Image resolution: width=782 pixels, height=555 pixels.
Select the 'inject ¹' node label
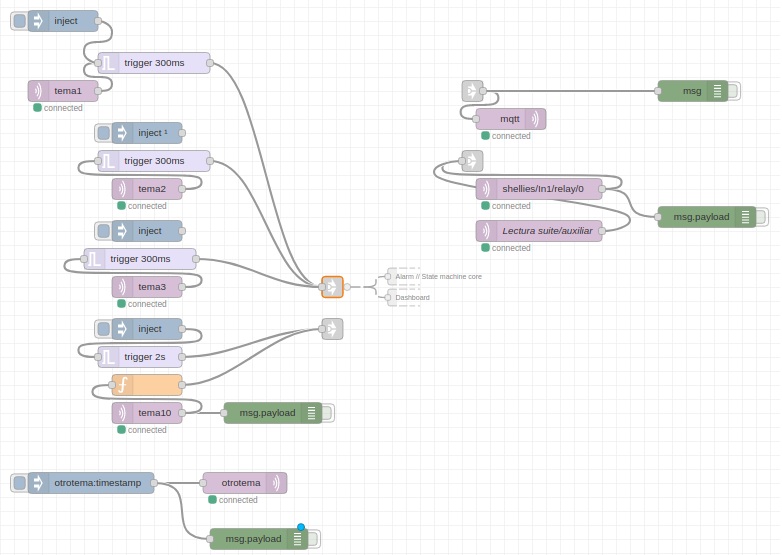point(153,133)
